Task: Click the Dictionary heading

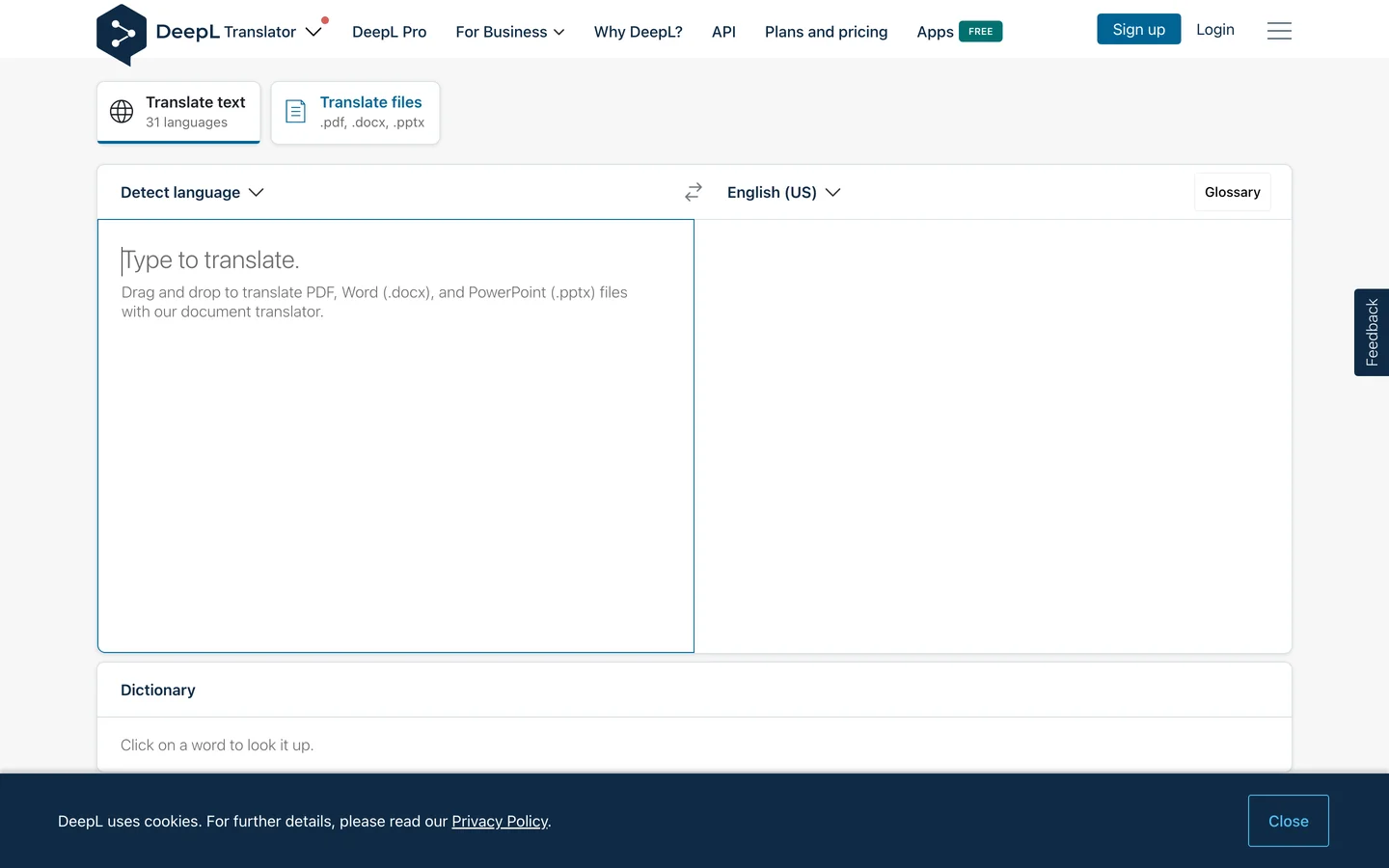Action: point(158,690)
